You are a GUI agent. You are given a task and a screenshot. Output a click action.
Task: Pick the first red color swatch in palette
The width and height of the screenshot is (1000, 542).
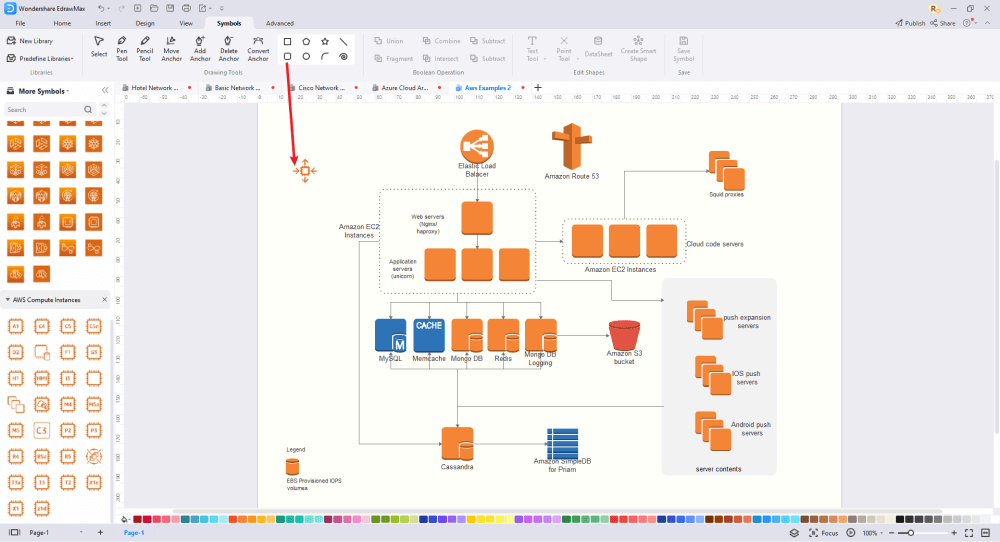coord(137,520)
